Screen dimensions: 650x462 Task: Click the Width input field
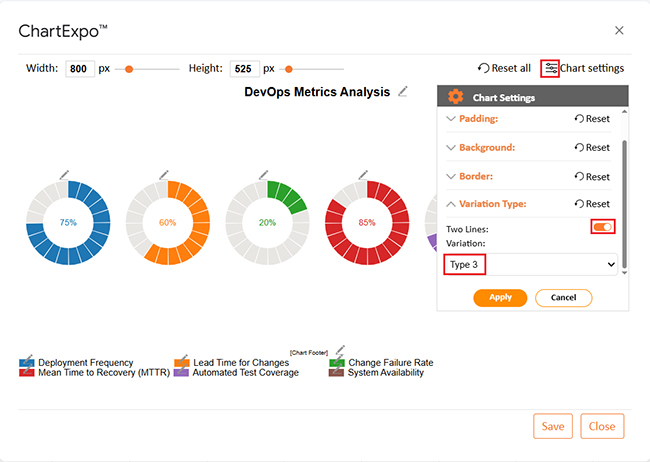pyautogui.click(x=79, y=69)
